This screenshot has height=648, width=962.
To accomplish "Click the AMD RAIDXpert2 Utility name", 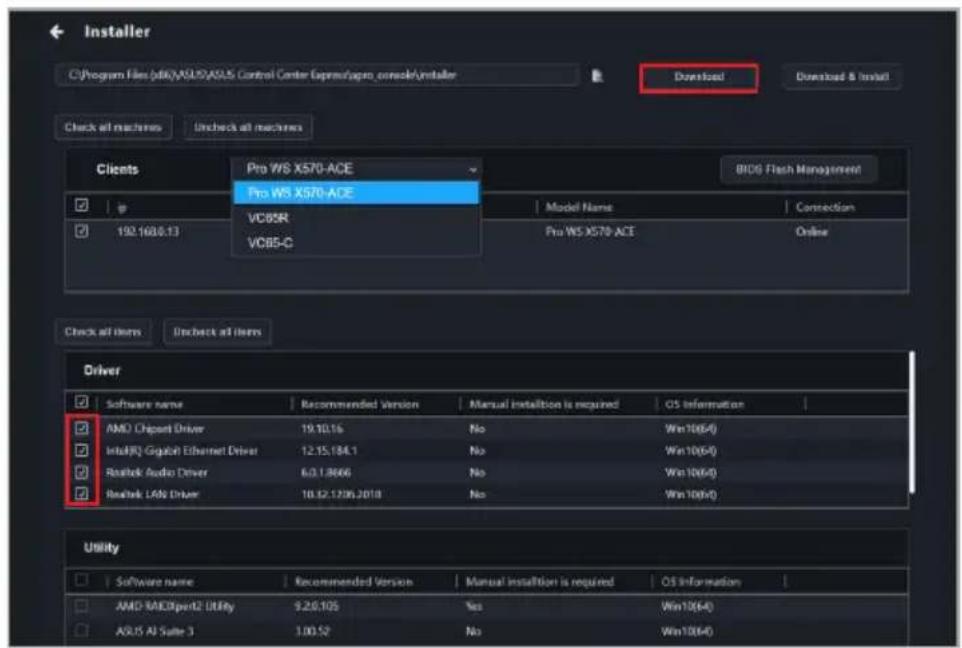I will tap(175, 606).
